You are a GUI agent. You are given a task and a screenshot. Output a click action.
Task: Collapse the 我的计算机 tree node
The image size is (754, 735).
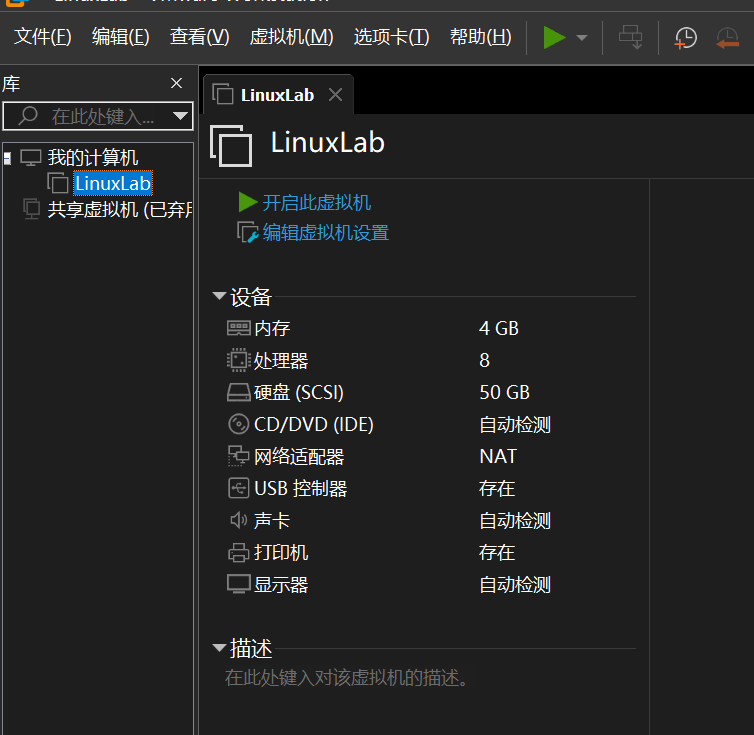tap(7, 158)
